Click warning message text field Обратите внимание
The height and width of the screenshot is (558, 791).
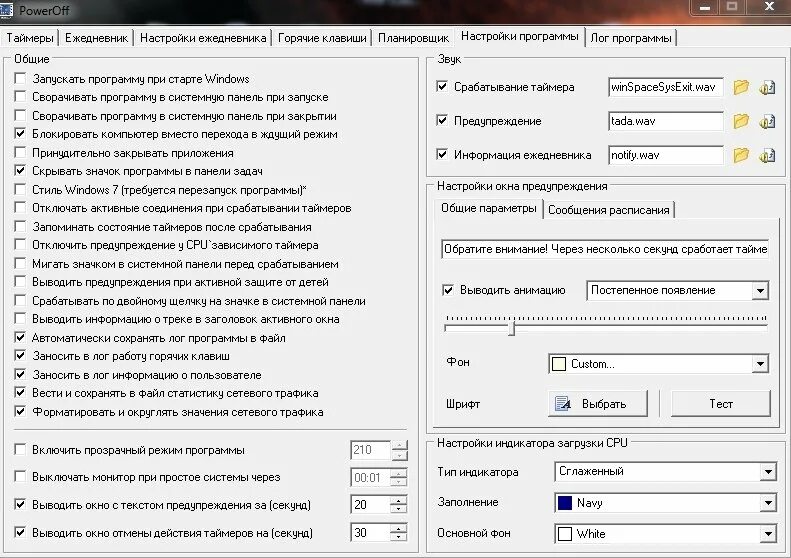coord(605,249)
